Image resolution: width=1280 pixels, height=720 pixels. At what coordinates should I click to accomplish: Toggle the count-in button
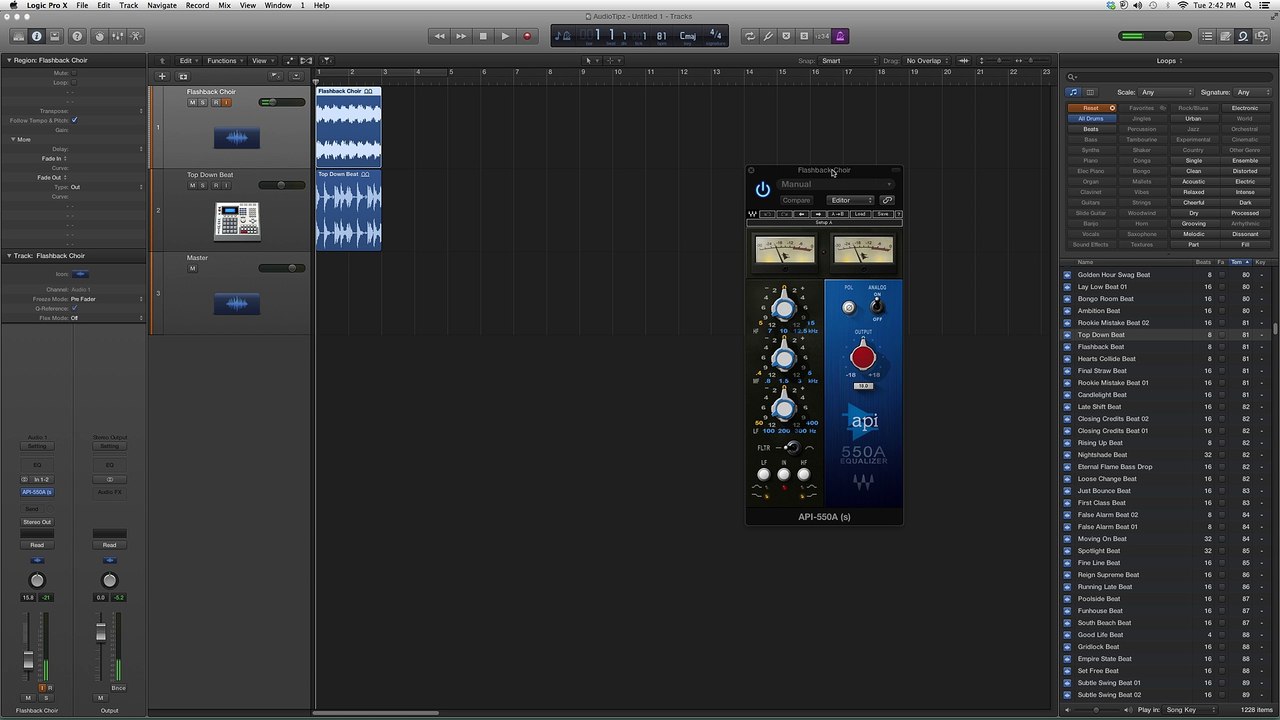click(x=822, y=36)
